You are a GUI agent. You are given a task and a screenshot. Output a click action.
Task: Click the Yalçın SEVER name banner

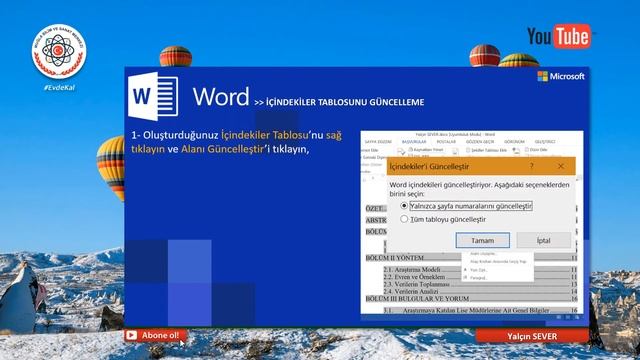pyautogui.click(x=532, y=336)
